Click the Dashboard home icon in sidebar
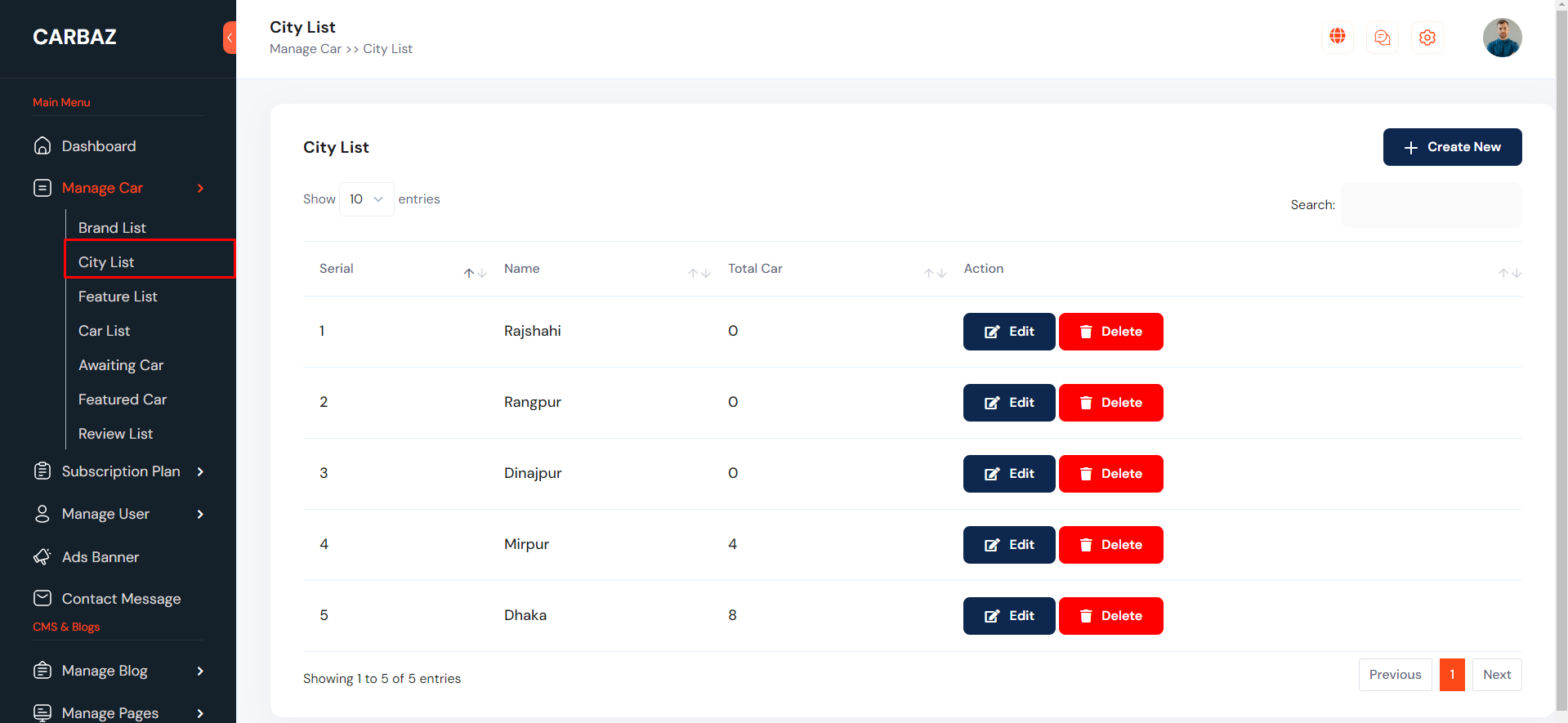 (x=42, y=146)
